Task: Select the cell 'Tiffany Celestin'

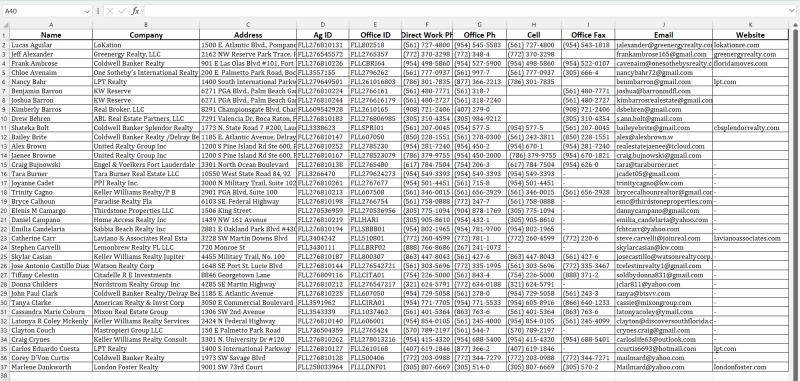Action: [51, 275]
